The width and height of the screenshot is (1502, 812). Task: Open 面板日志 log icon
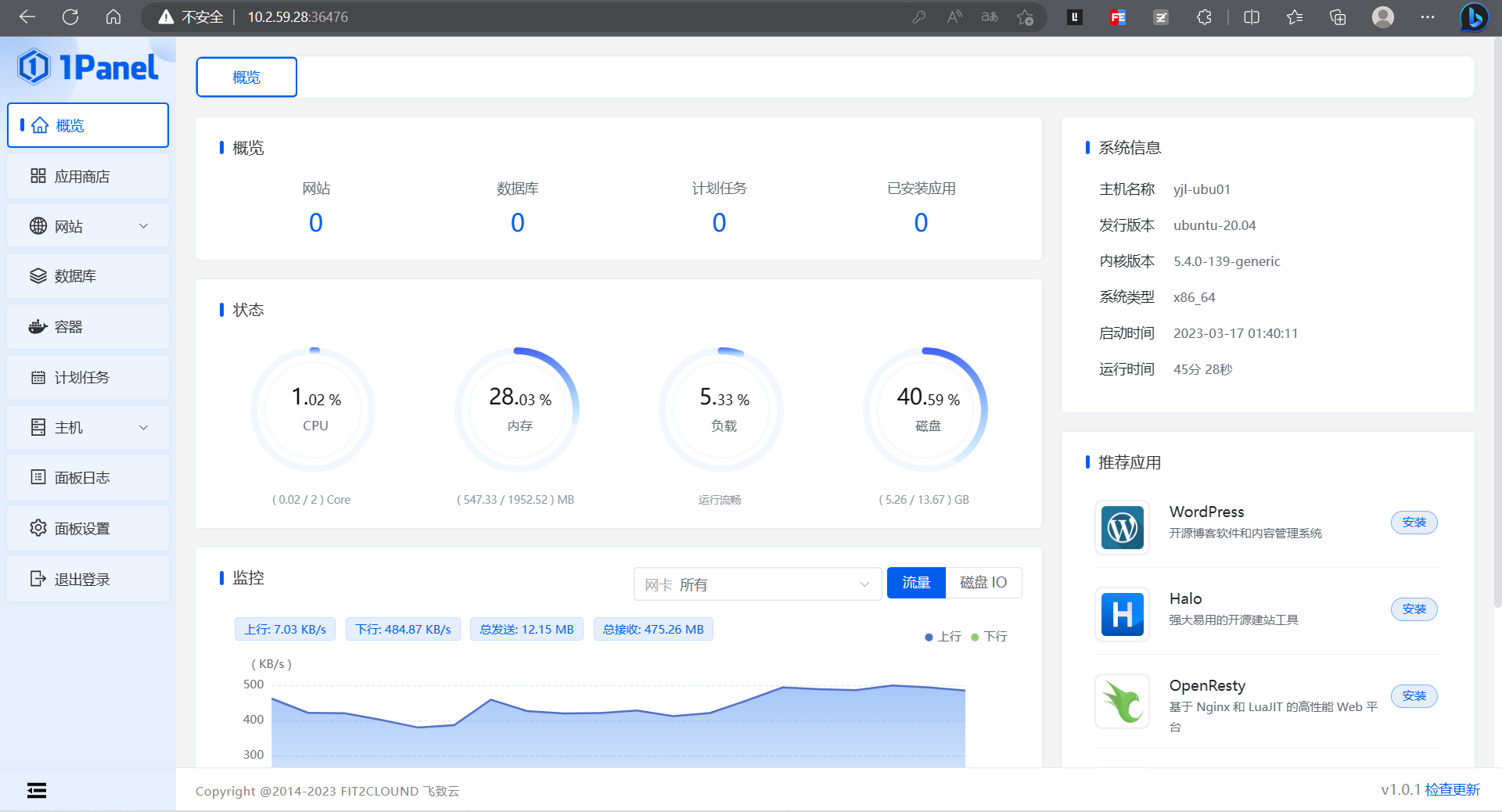pyautogui.click(x=38, y=477)
